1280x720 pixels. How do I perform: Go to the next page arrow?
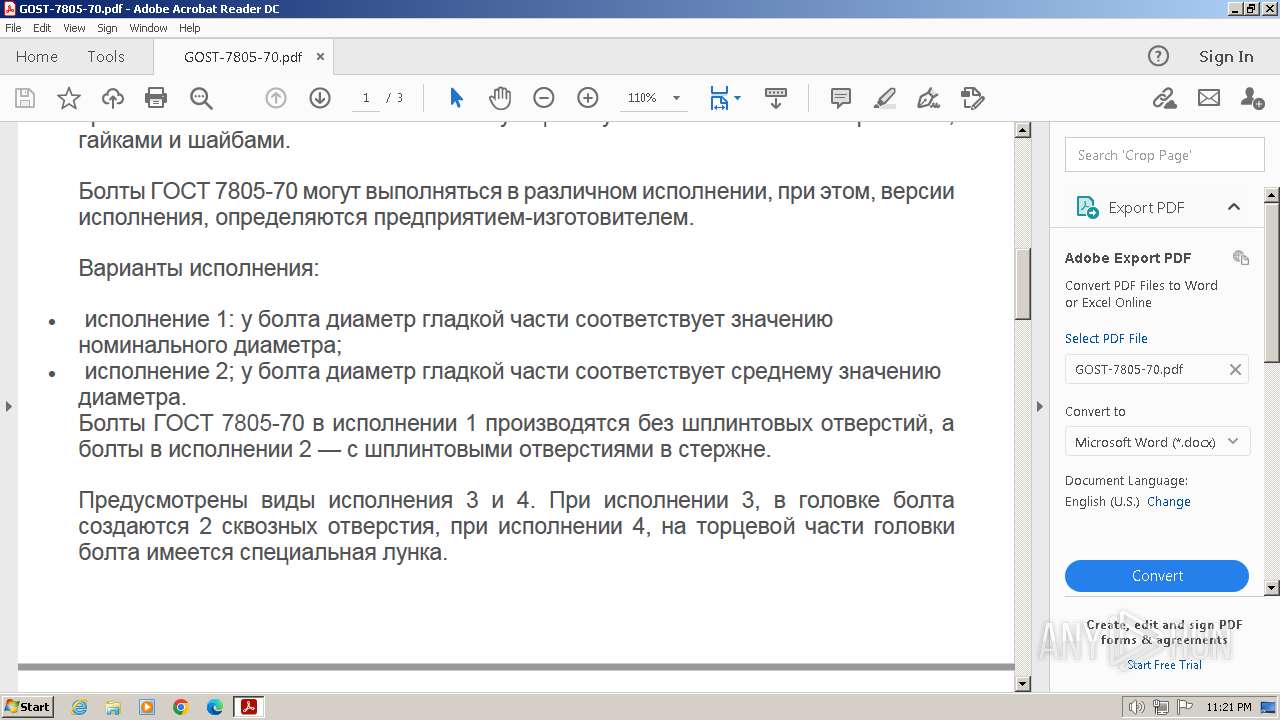coord(320,98)
